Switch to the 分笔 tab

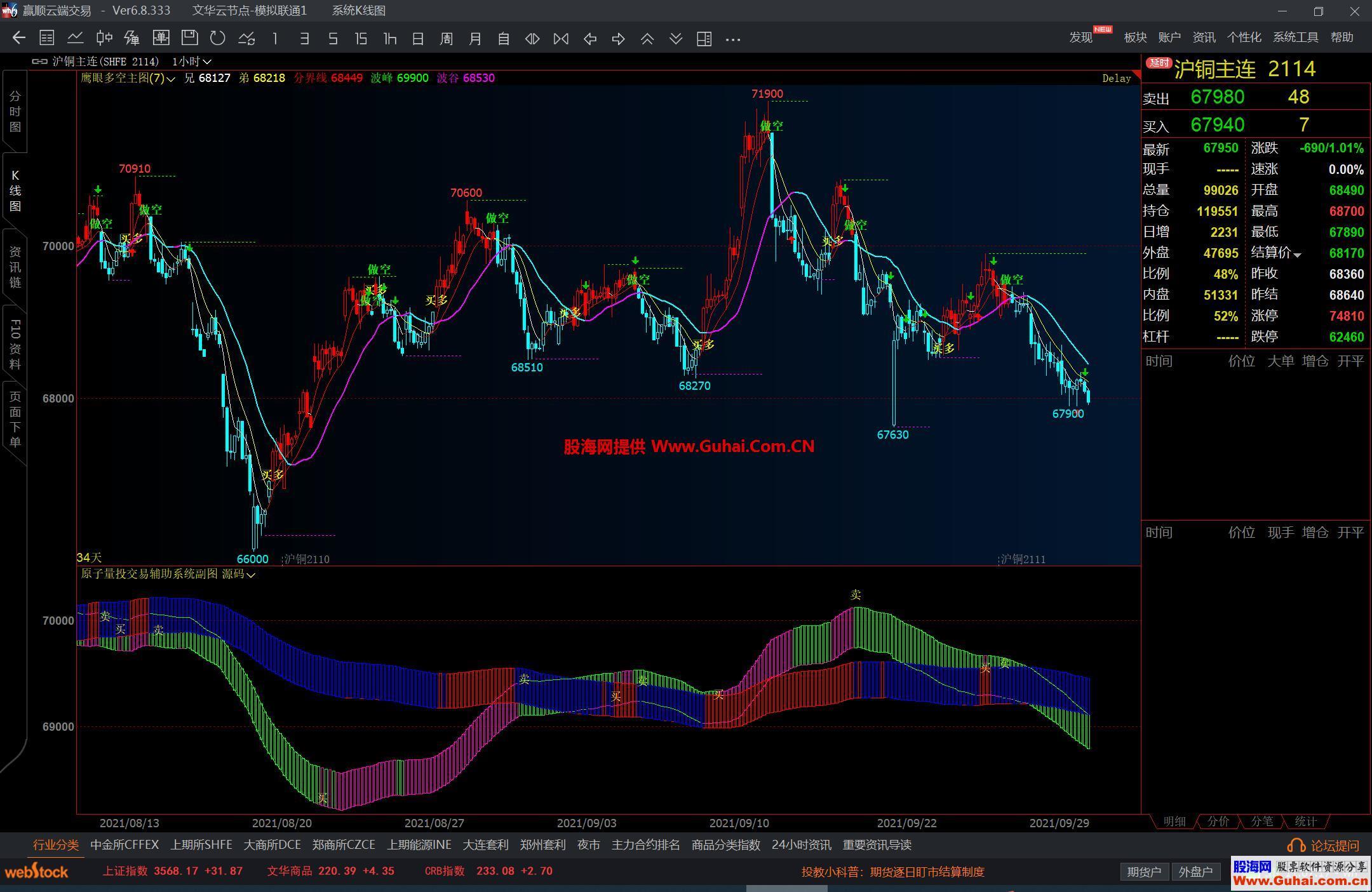[x=1261, y=821]
